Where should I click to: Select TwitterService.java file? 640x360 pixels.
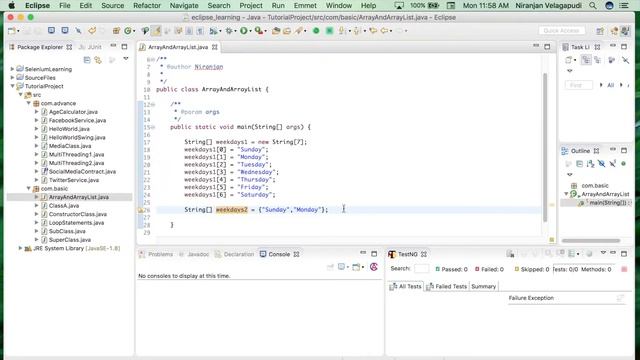tap(74, 180)
